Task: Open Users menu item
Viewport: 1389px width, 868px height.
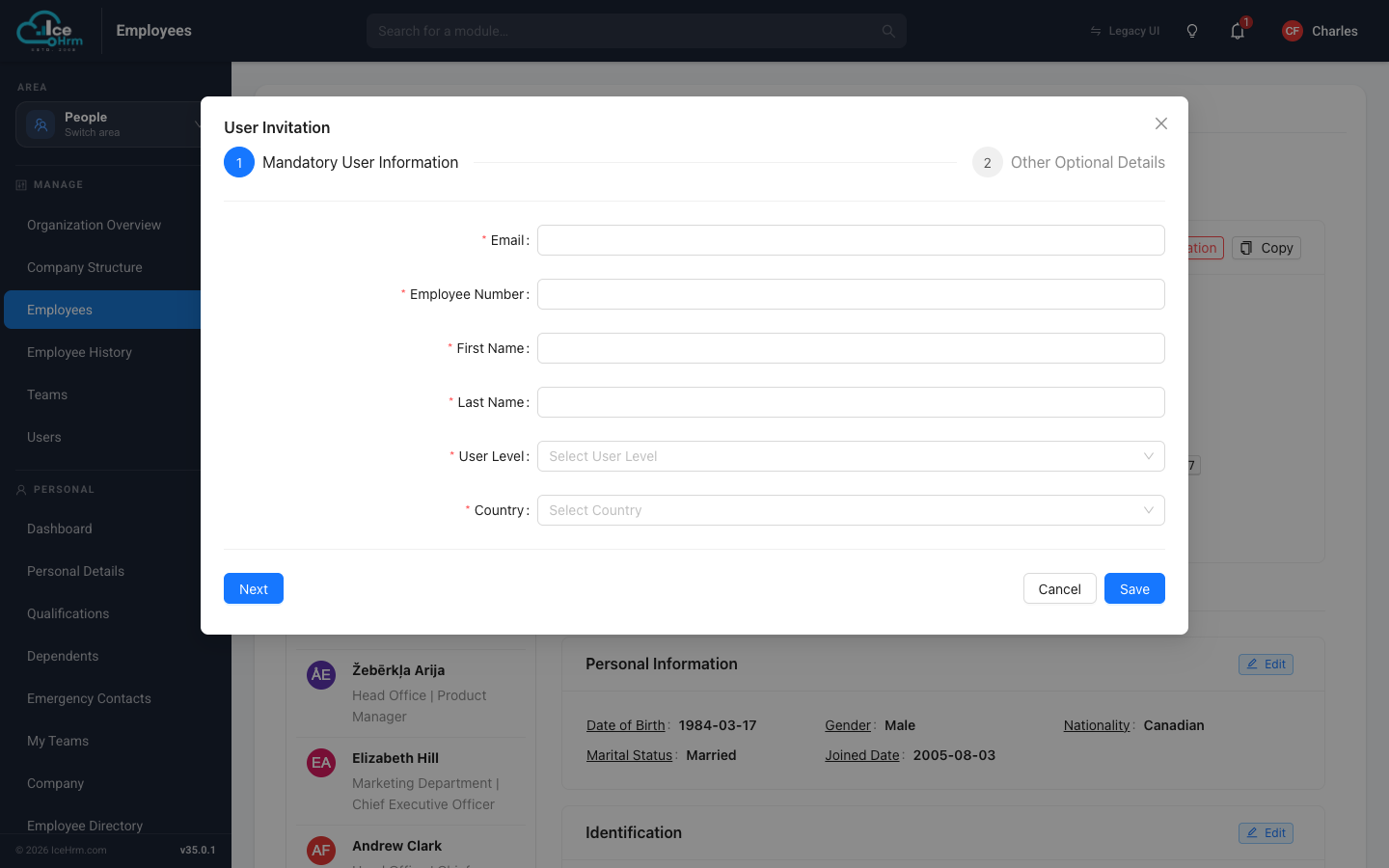Action: coord(44,437)
